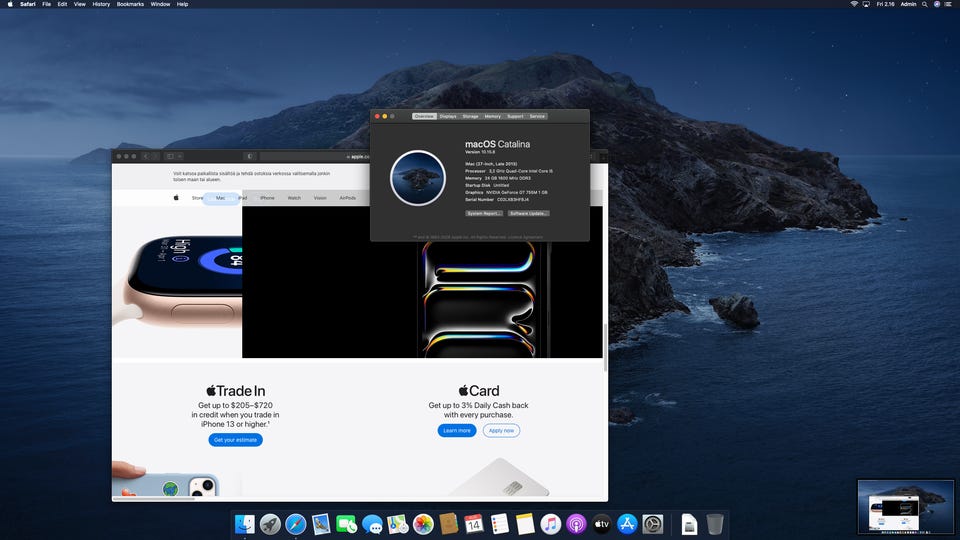Switch to Support tab in About This Mac
Image resolution: width=960 pixels, height=540 pixels.
click(516, 116)
